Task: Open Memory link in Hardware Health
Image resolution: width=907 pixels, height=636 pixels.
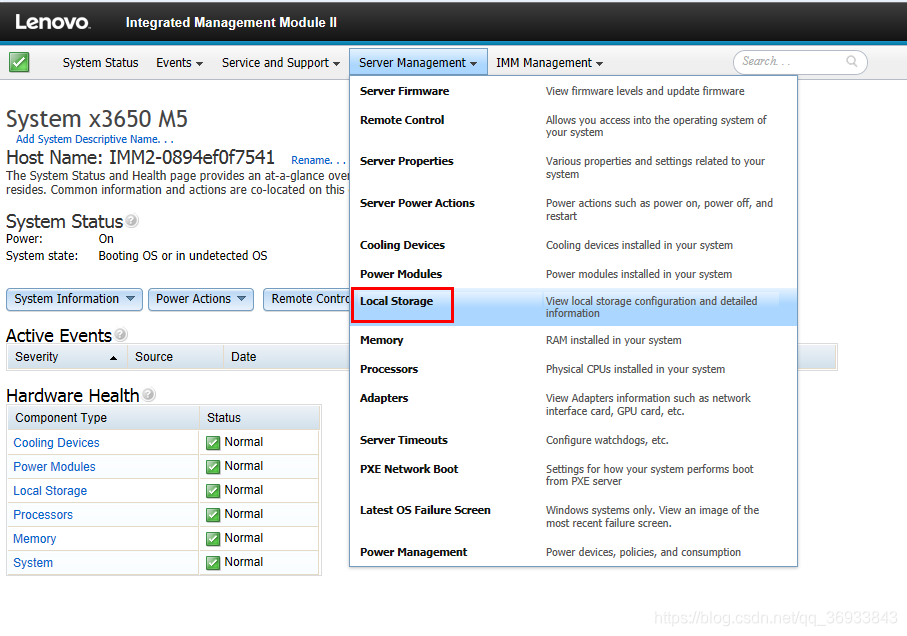Action: tap(34, 539)
